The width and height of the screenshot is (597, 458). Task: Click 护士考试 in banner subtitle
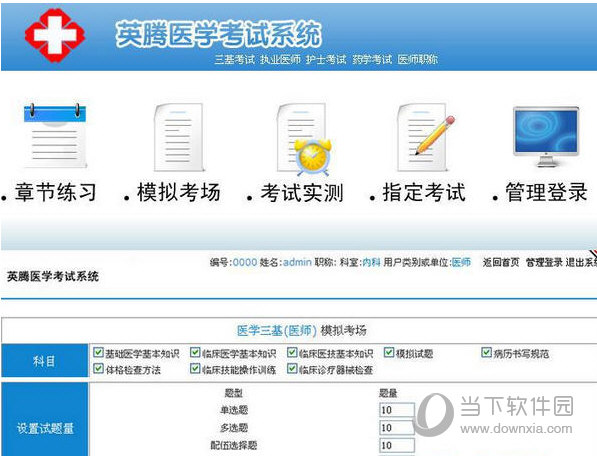pyautogui.click(x=326, y=59)
